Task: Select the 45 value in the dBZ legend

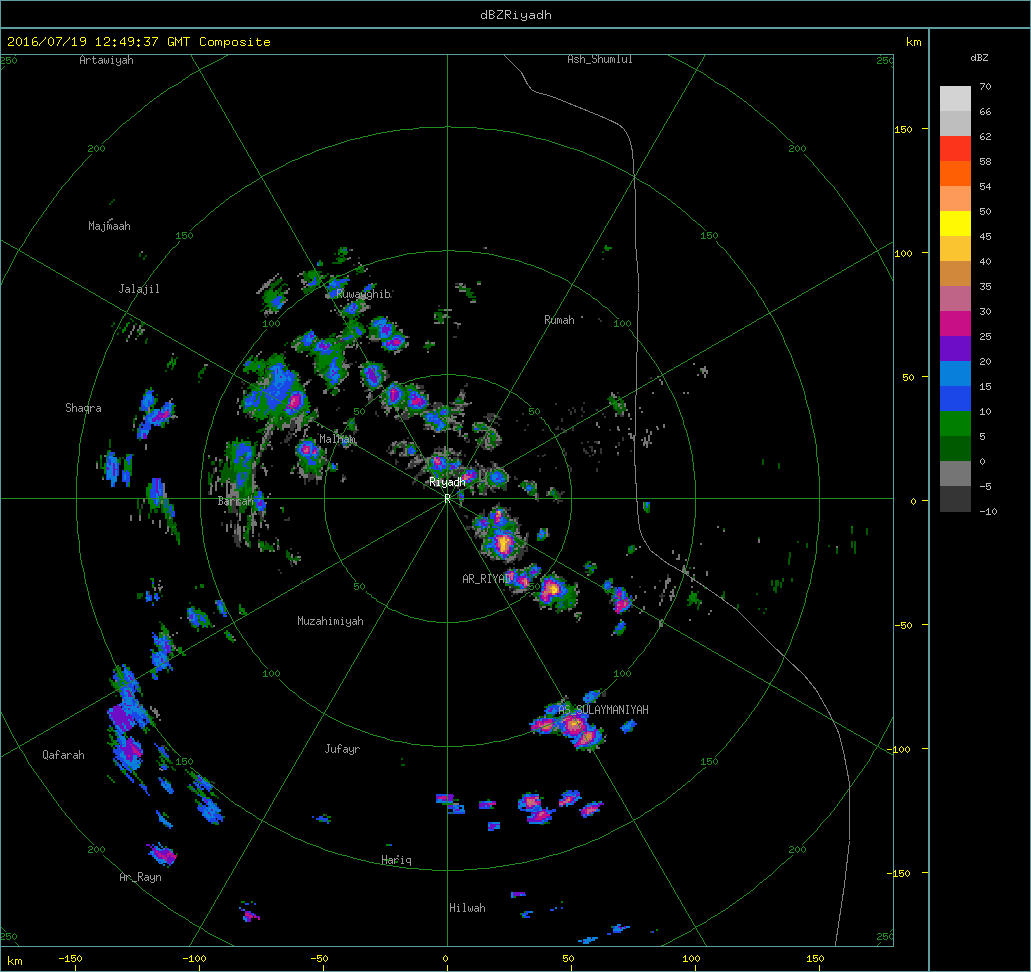Action: [x=985, y=237]
